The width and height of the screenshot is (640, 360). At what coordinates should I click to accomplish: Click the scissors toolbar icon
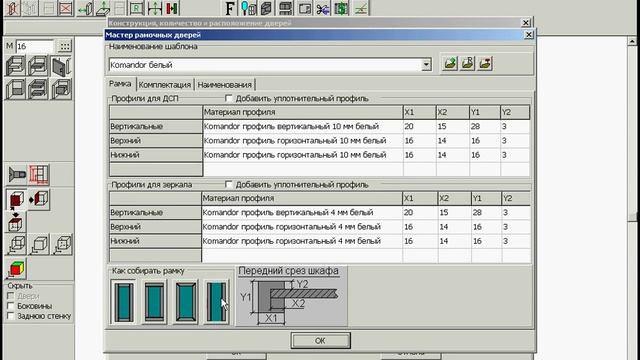pyautogui.click(x=322, y=8)
